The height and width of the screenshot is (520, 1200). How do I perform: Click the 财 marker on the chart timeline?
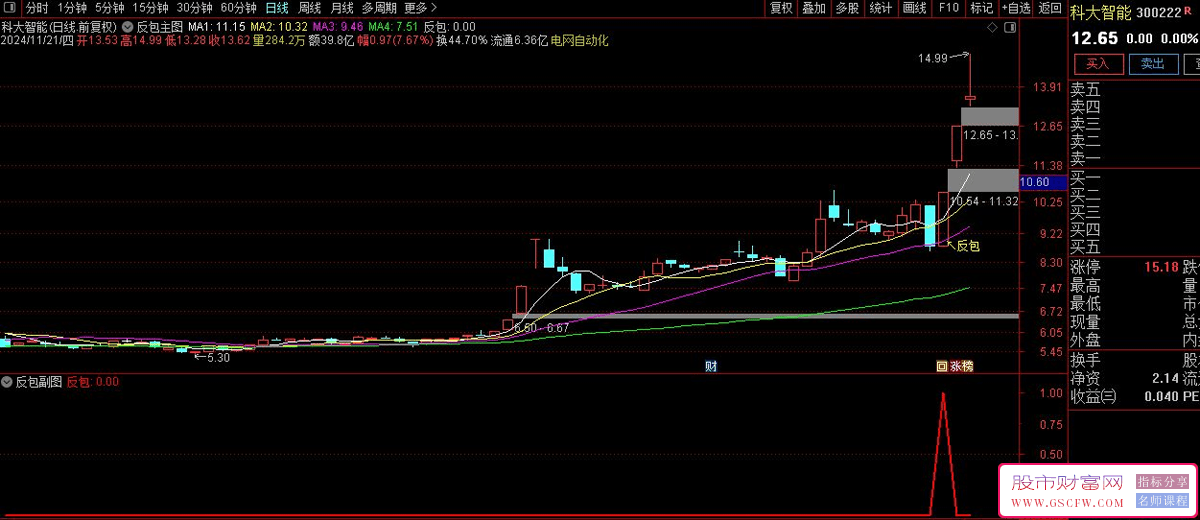tap(711, 366)
